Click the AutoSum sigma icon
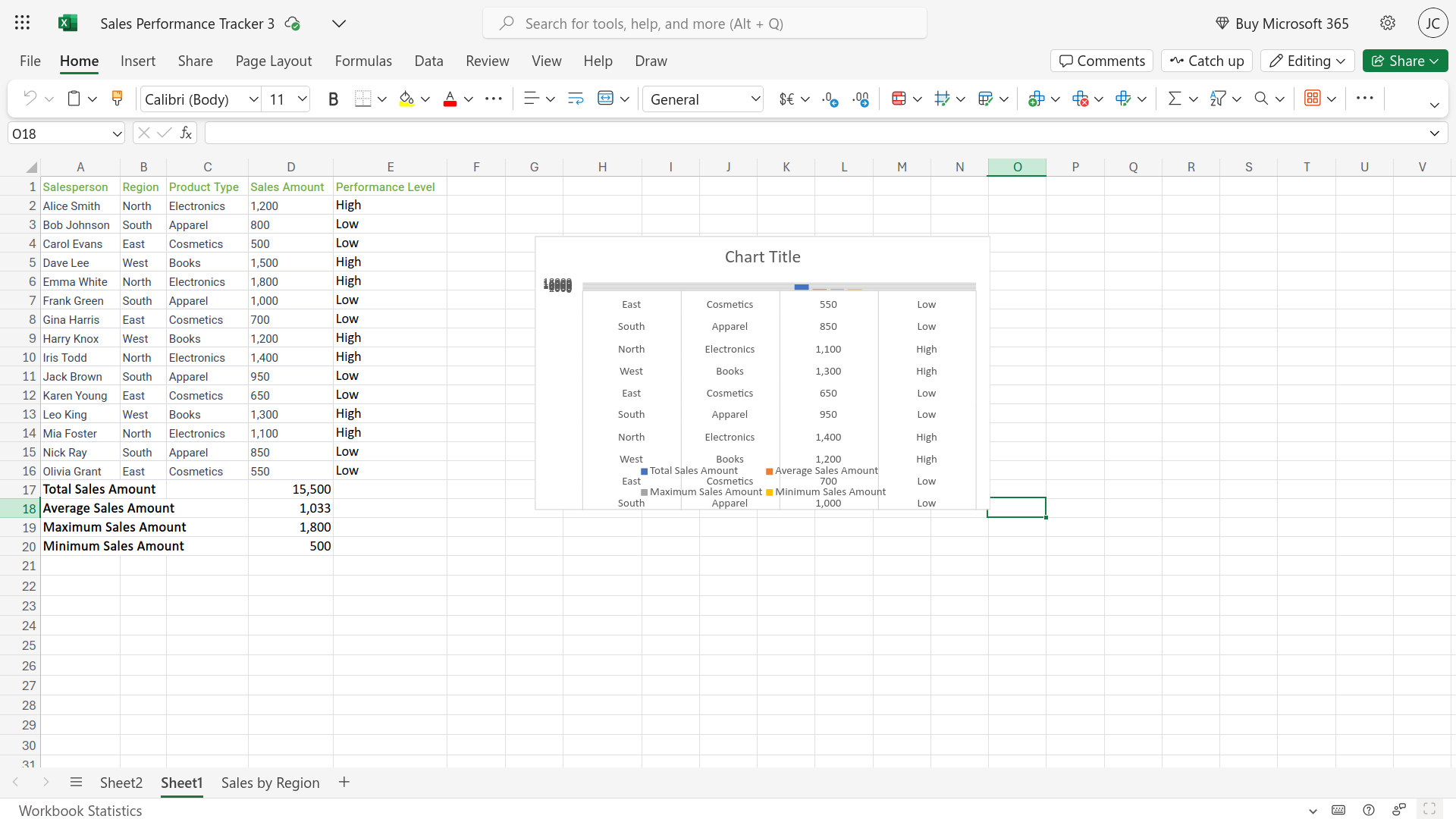This screenshot has width=1456, height=819. [1175, 99]
